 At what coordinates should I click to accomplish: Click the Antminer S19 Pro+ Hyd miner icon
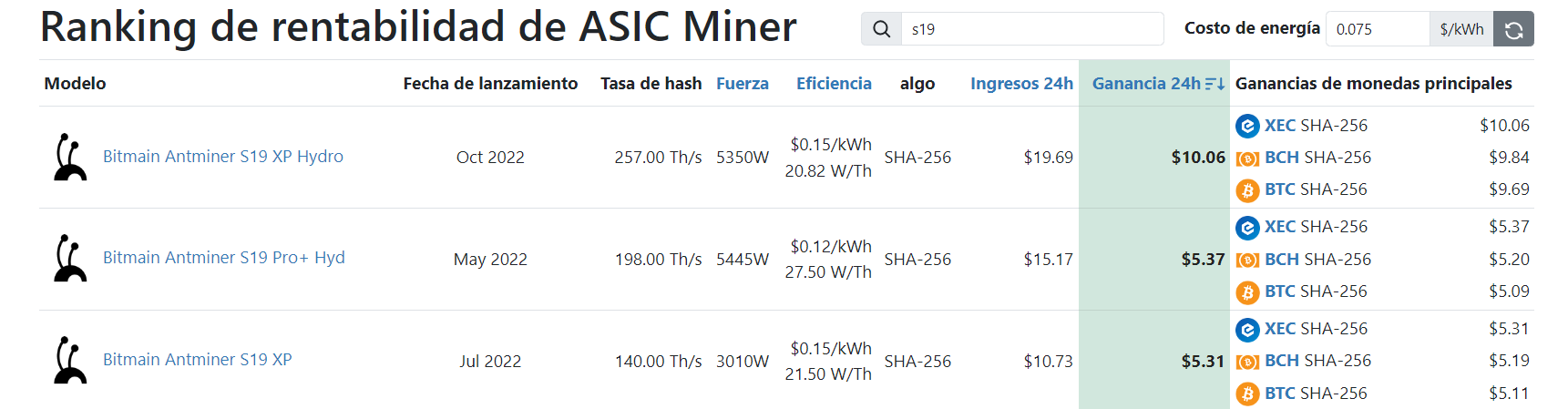click(70, 259)
